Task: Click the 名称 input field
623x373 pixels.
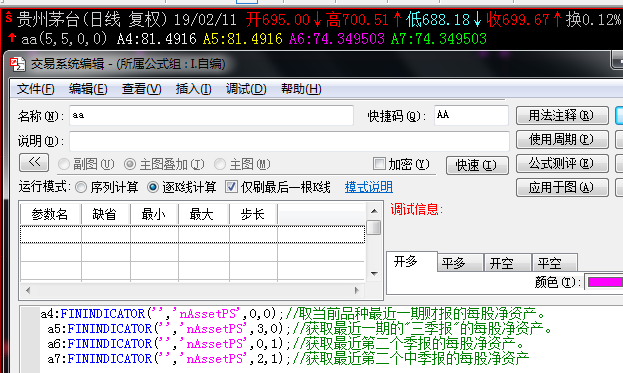Action: 211,116
